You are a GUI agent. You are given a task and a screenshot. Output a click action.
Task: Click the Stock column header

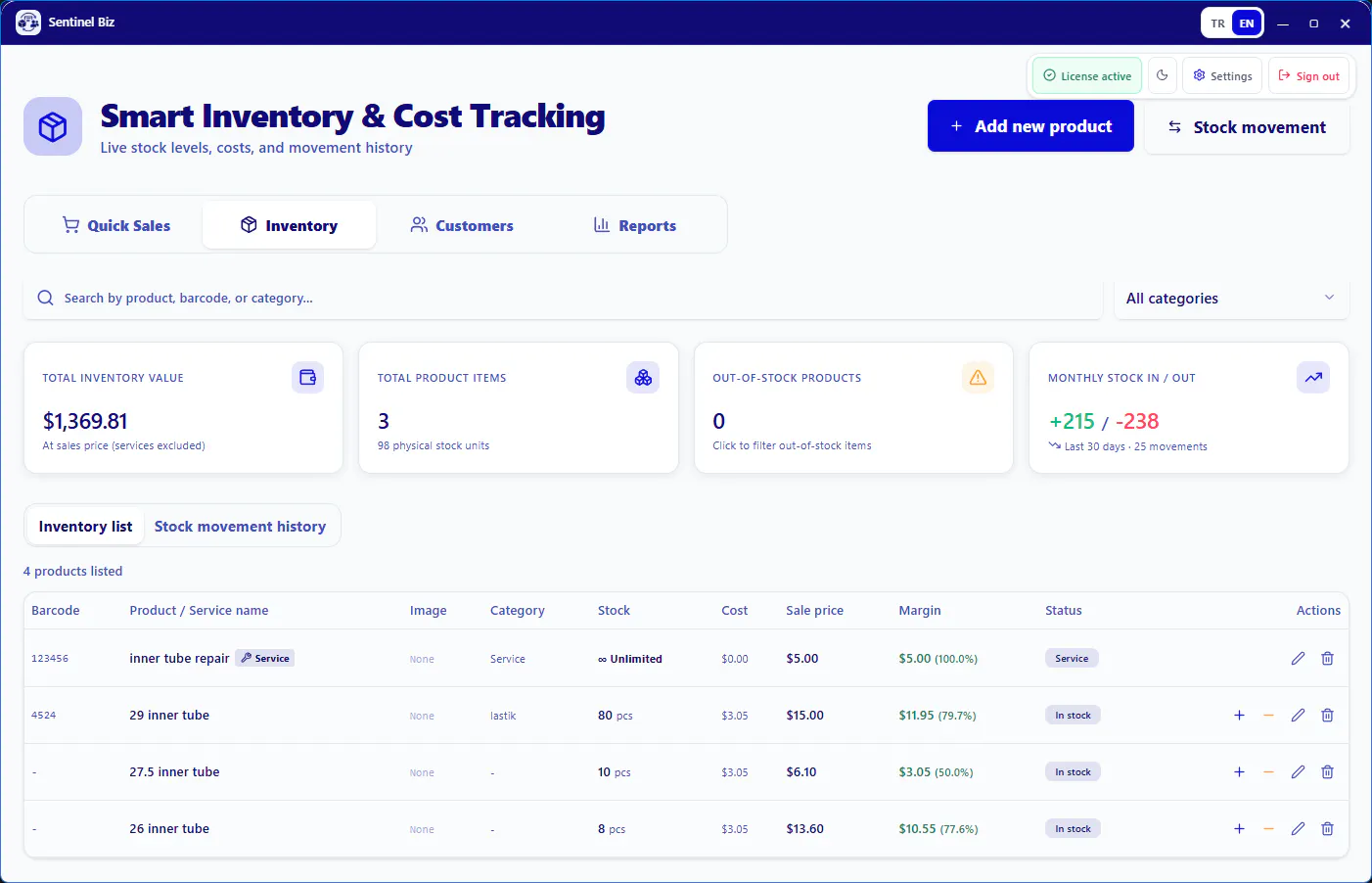click(x=614, y=611)
